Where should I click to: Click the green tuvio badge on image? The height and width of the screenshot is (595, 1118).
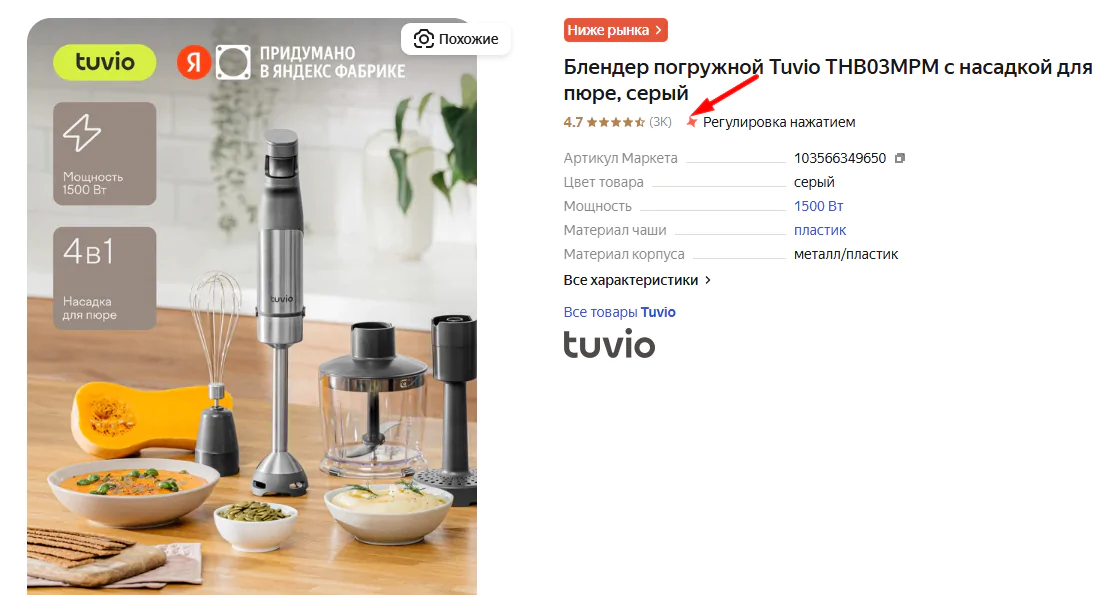tap(105, 62)
